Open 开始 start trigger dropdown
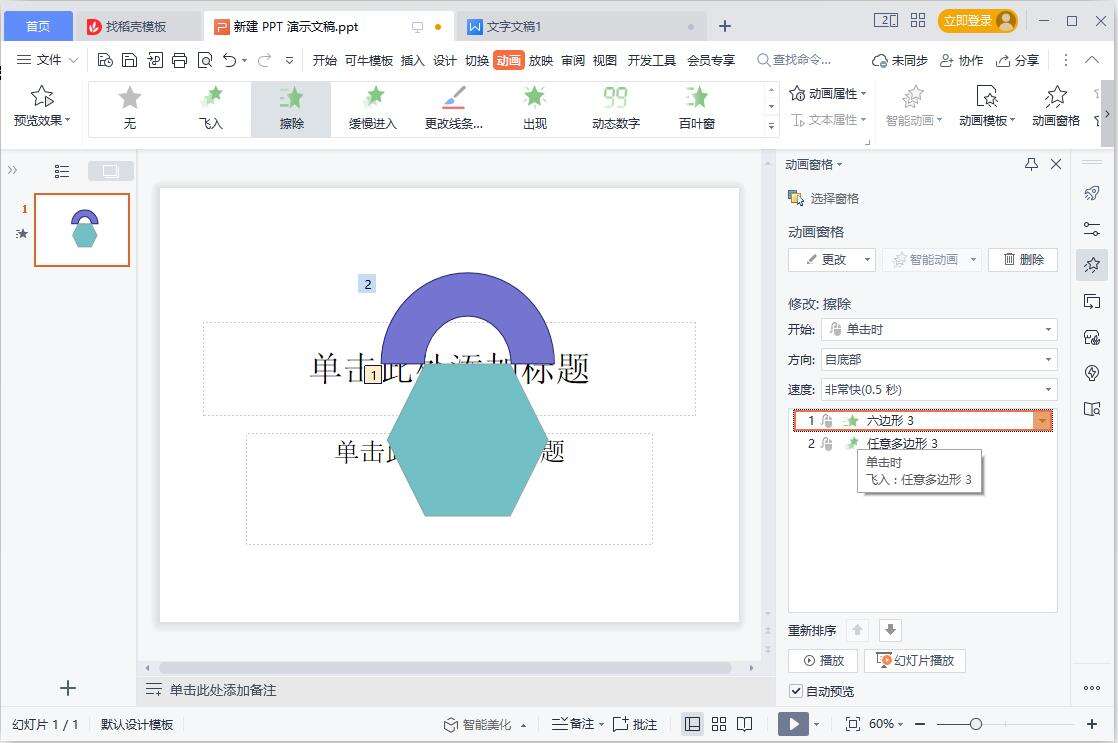 tap(939, 329)
